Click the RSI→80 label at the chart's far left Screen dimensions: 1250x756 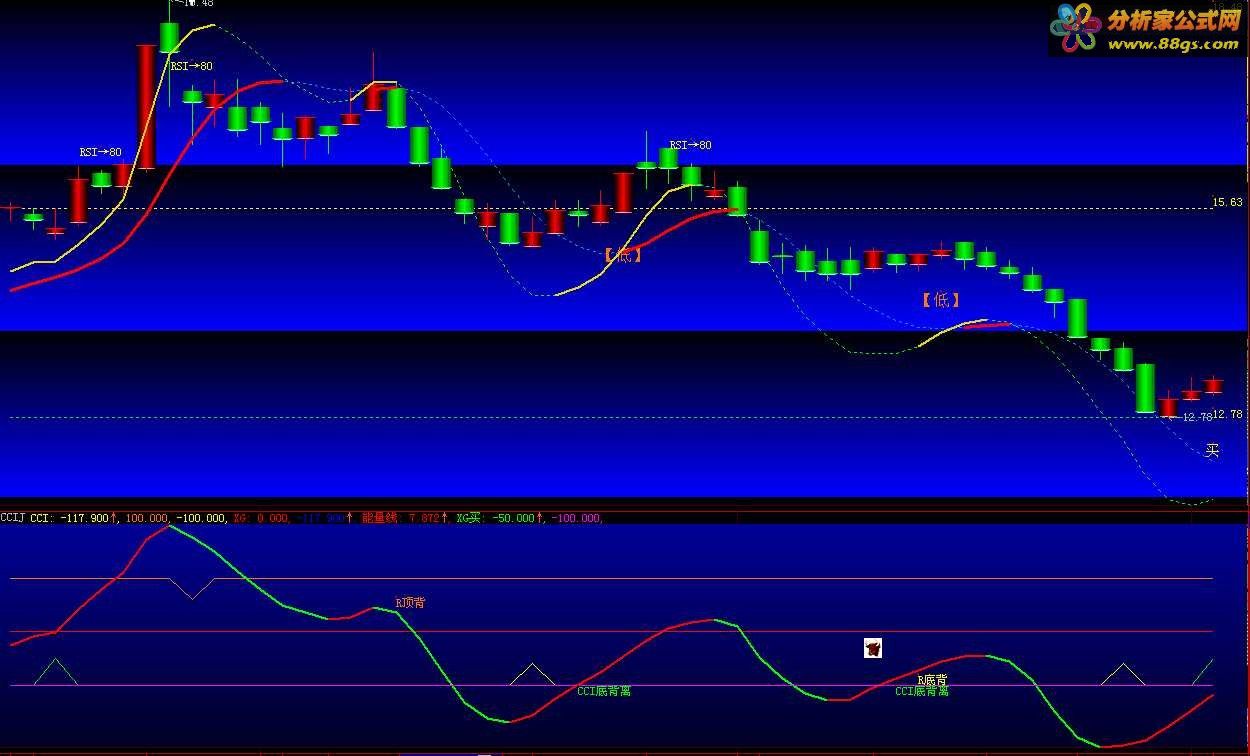[100, 153]
